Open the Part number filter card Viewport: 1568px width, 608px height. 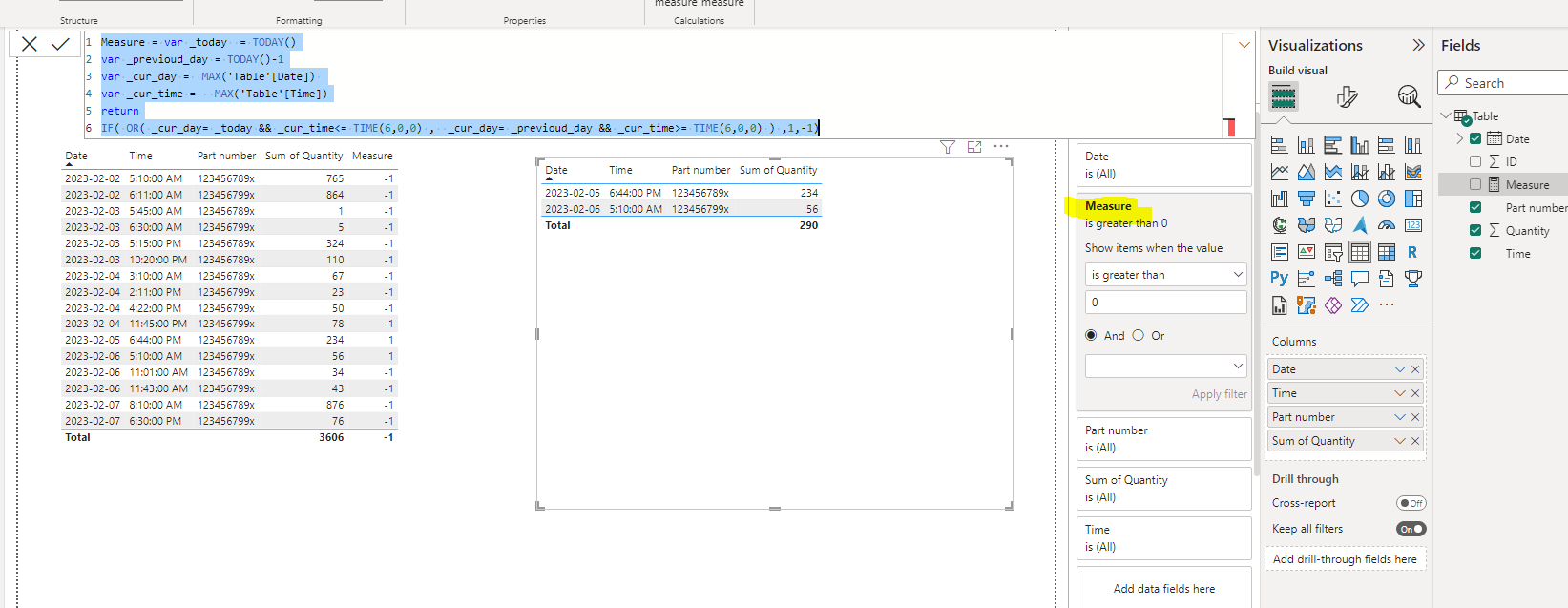coord(1163,439)
